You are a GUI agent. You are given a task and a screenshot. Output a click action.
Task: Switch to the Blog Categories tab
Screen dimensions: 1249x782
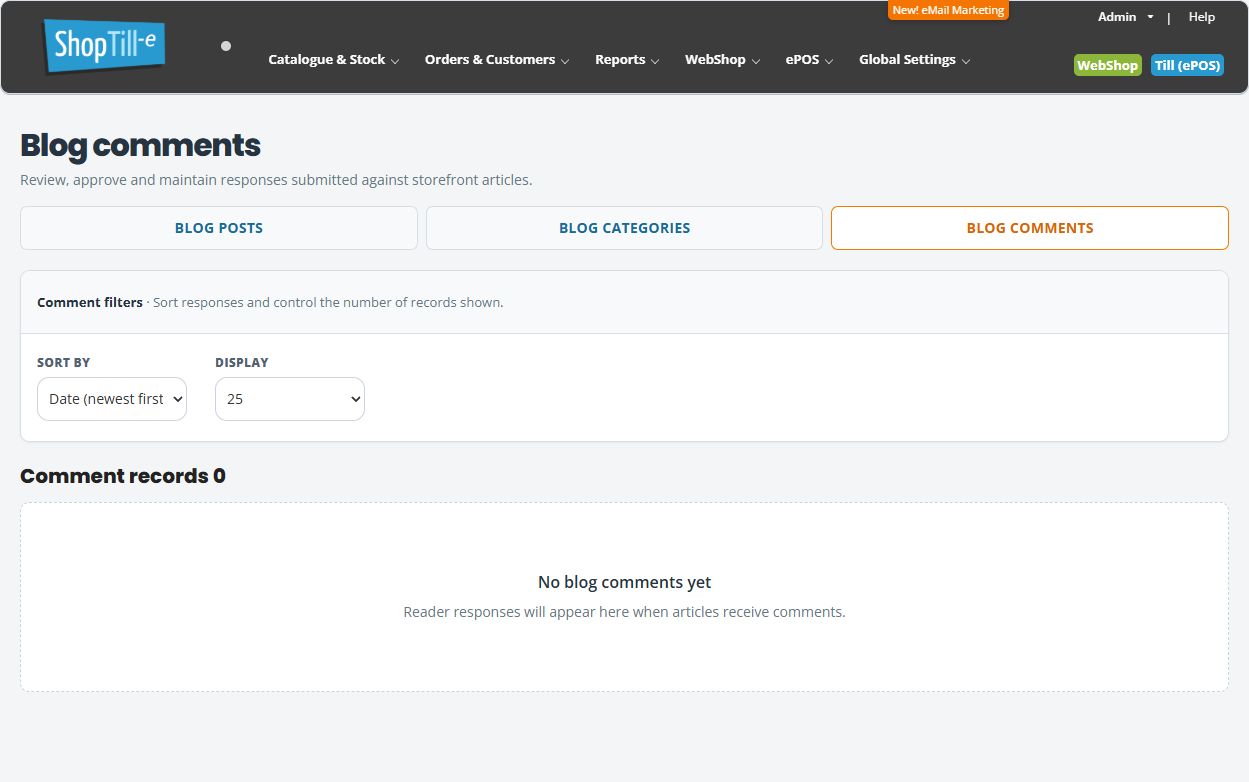pyautogui.click(x=624, y=228)
